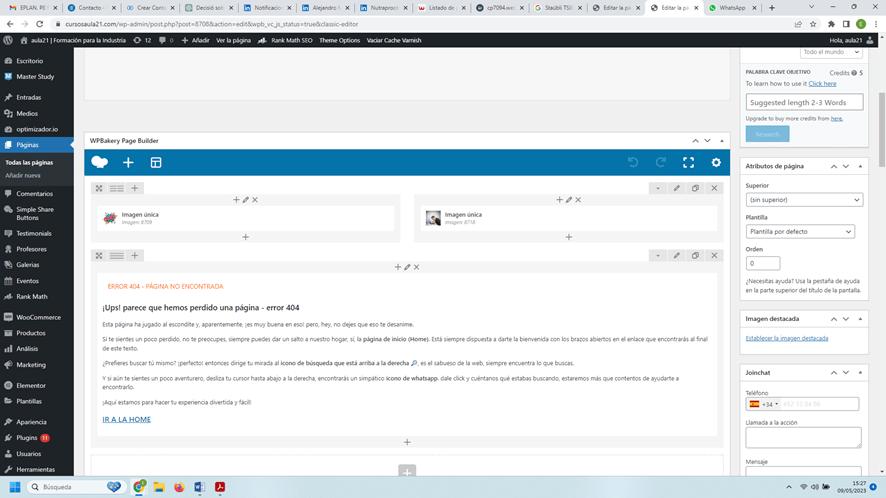Focus Llamada a la acción textarea
This screenshot has height=498, width=886.
point(804,437)
